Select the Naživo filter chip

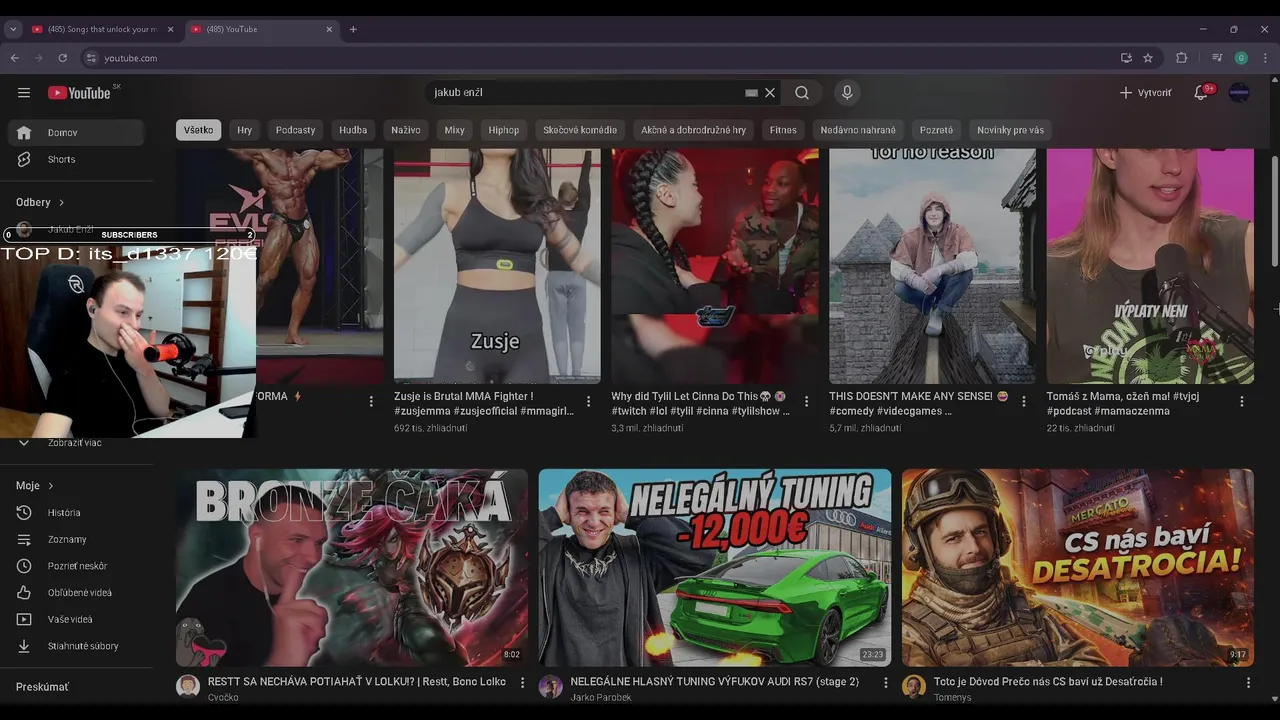click(x=406, y=130)
